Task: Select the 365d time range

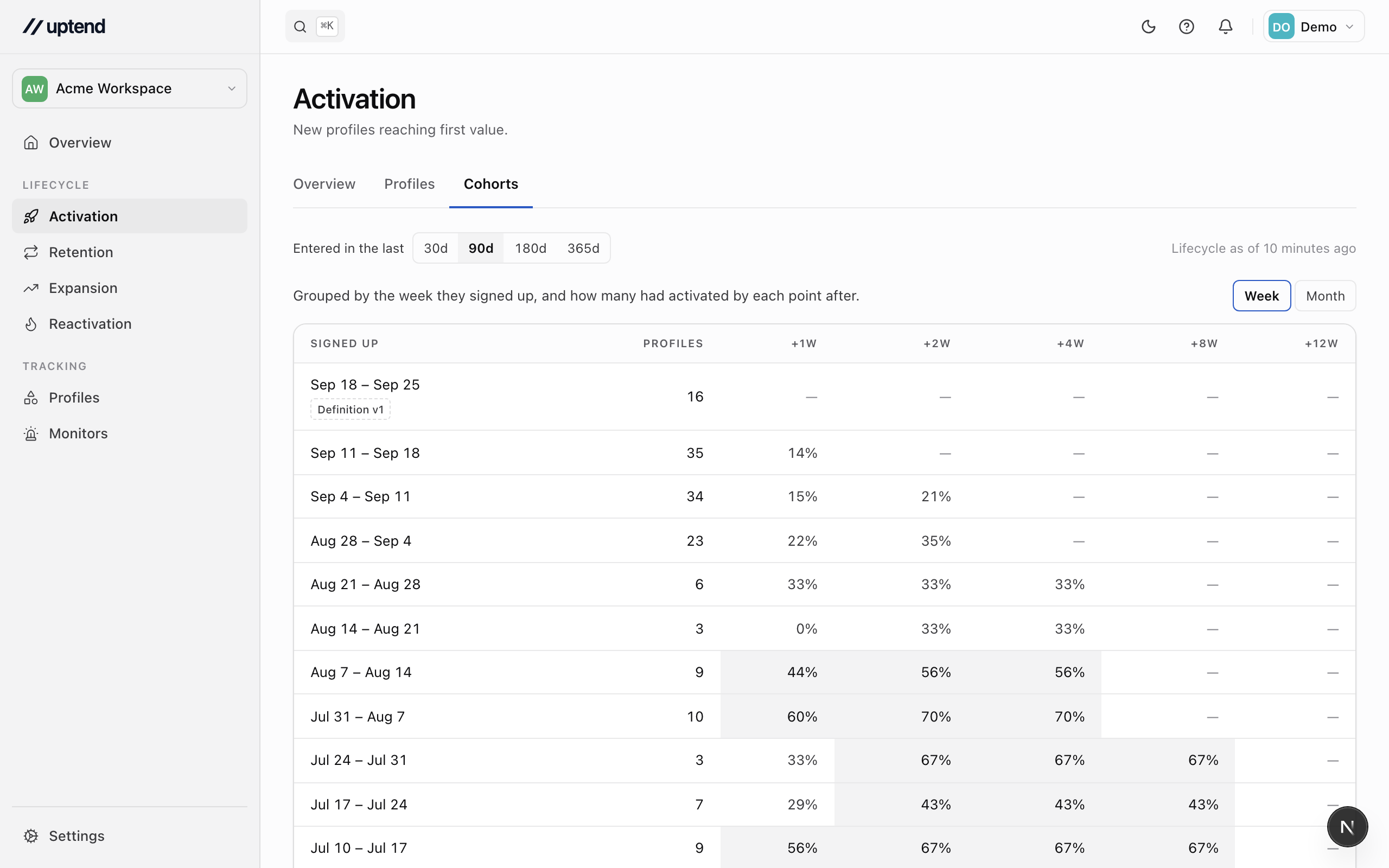Action: 583,248
